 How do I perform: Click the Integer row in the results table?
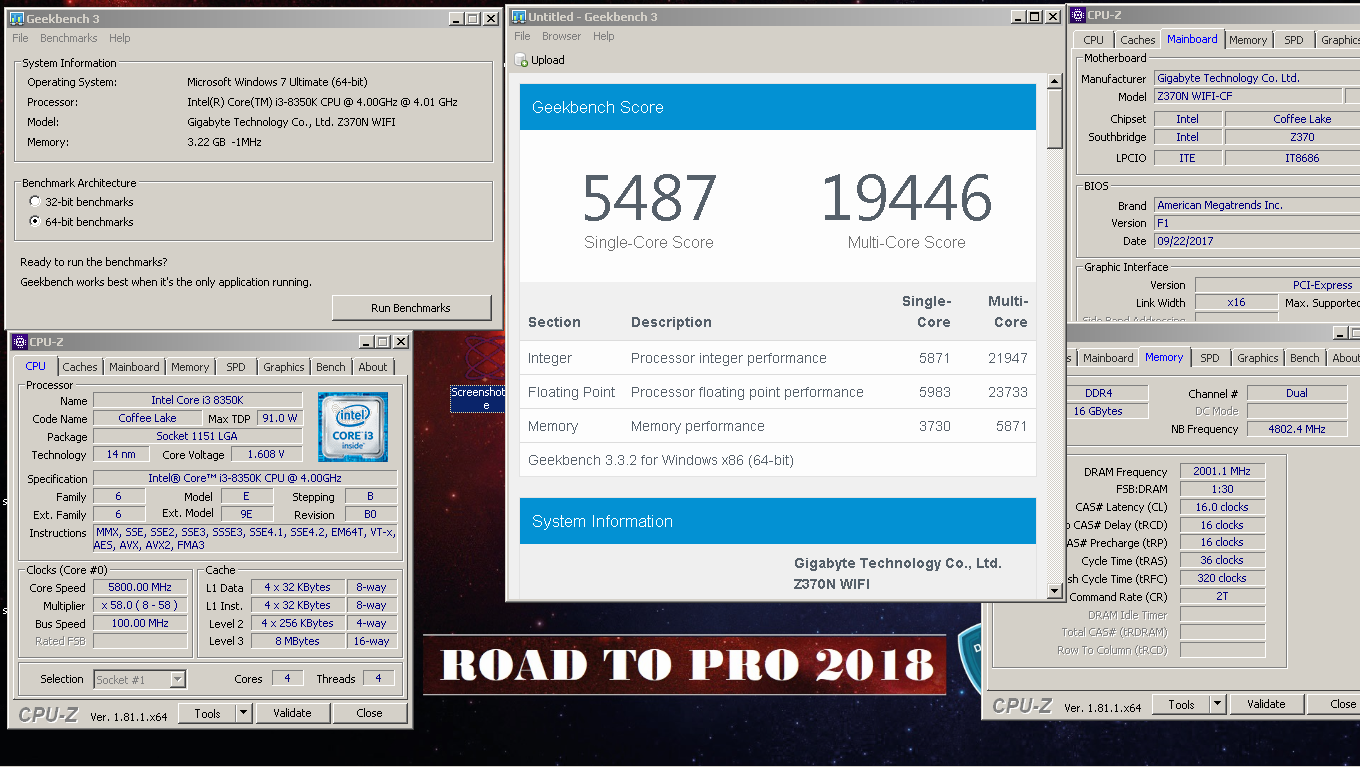click(x=778, y=358)
